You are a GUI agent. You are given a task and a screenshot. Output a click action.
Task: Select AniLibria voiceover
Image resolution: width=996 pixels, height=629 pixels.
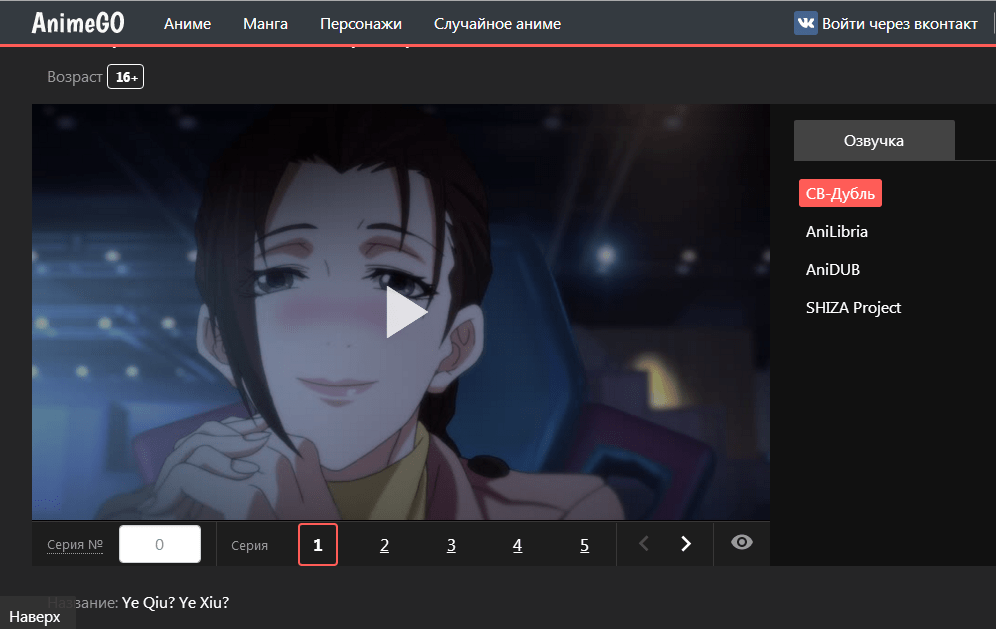click(836, 232)
